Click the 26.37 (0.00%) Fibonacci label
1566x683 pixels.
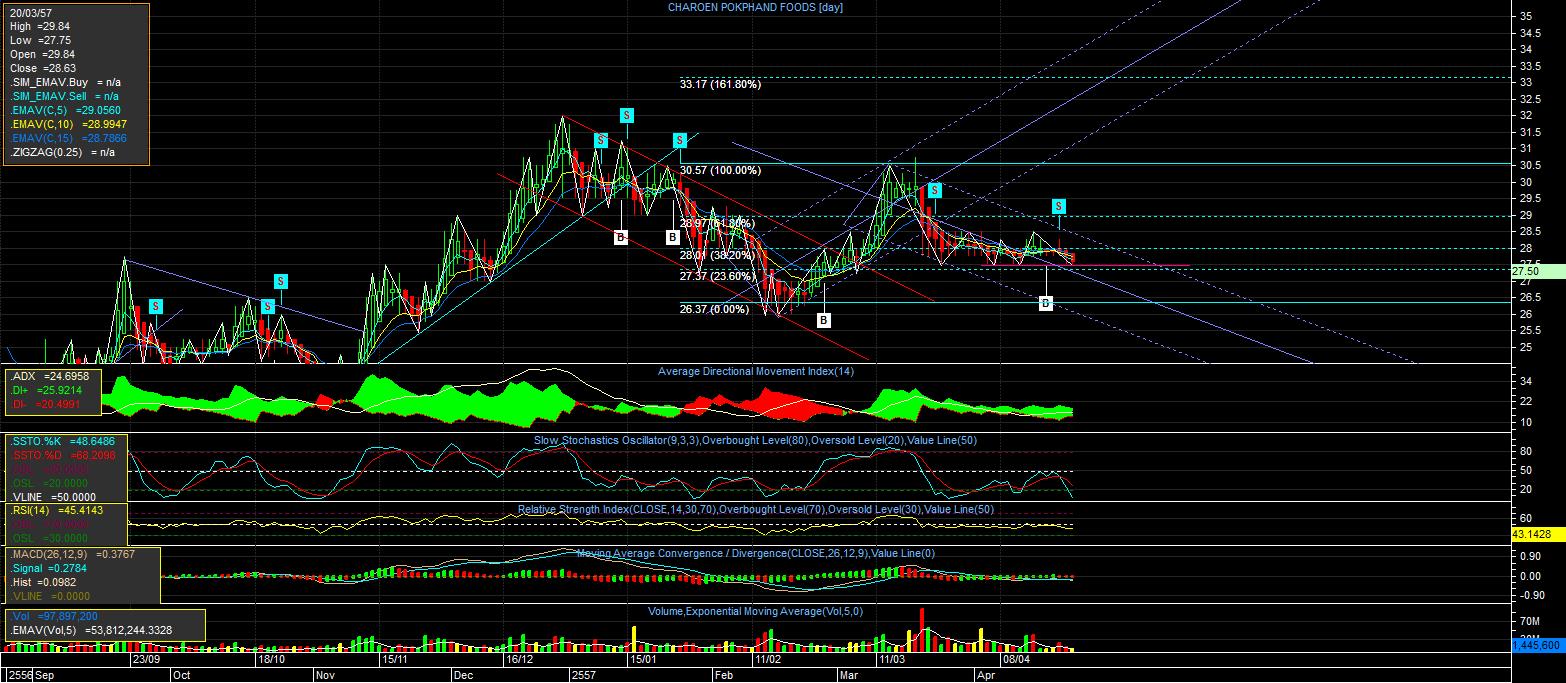(x=714, y=309)
